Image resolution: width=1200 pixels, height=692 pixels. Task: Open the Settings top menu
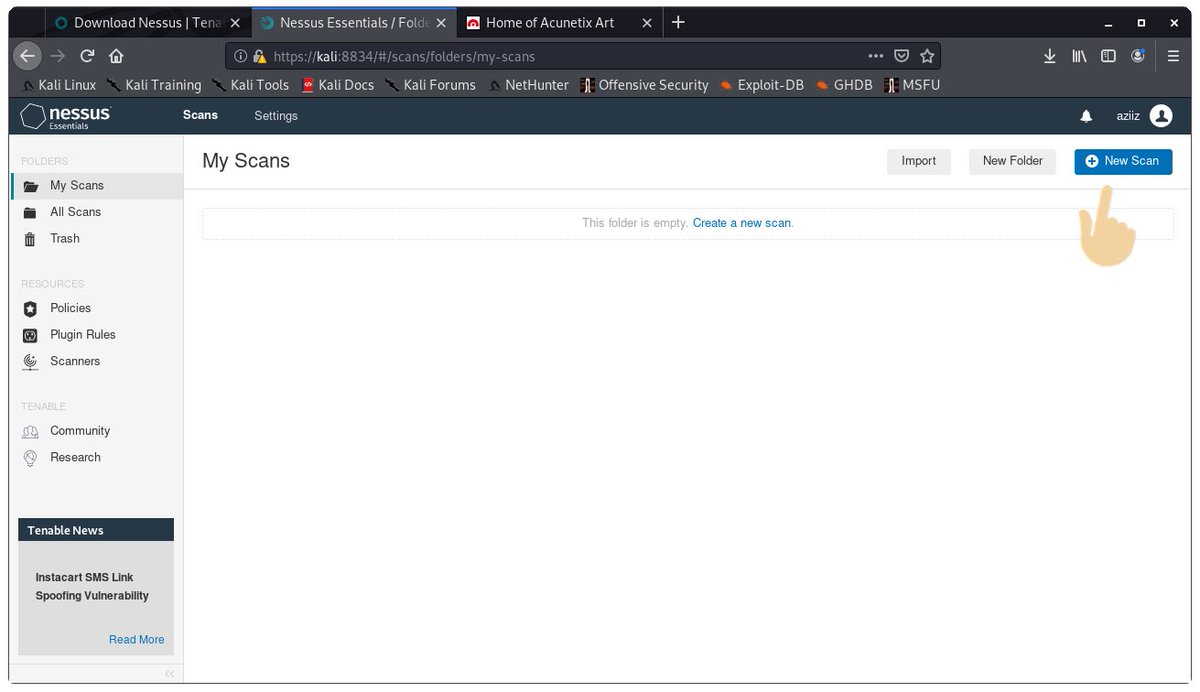(276, 116)
